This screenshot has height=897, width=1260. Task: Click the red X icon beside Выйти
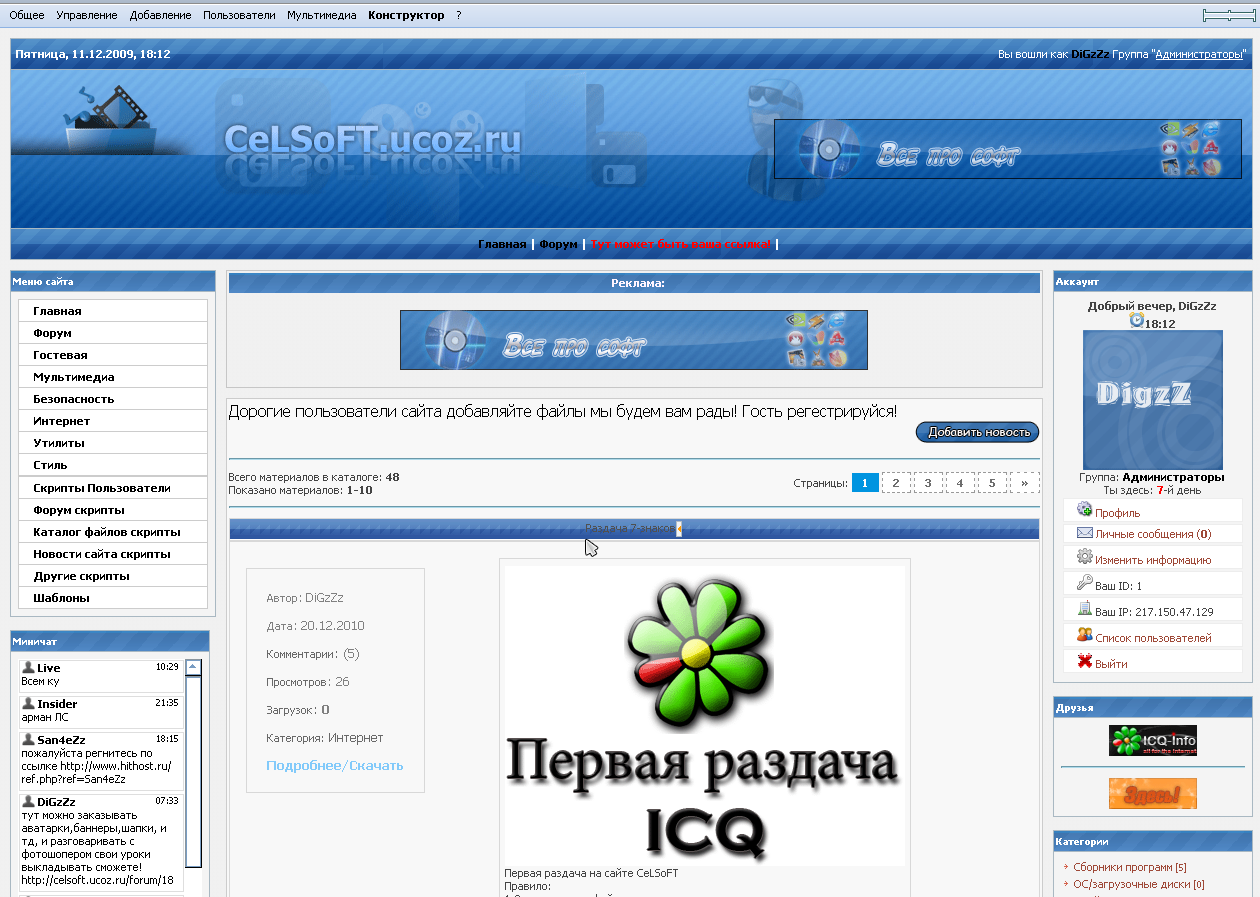[1084, 661]
